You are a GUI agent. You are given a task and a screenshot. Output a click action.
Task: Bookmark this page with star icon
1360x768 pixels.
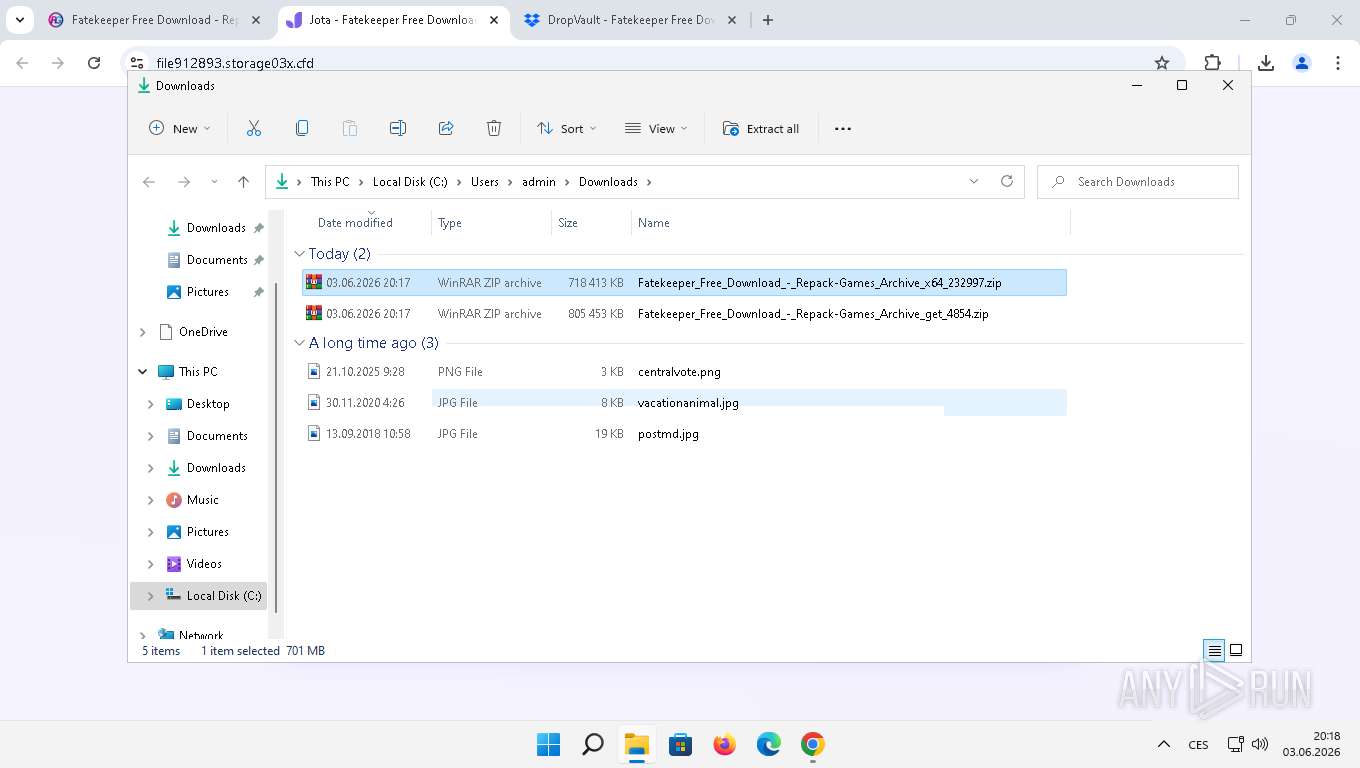[x=1162, y=63]
